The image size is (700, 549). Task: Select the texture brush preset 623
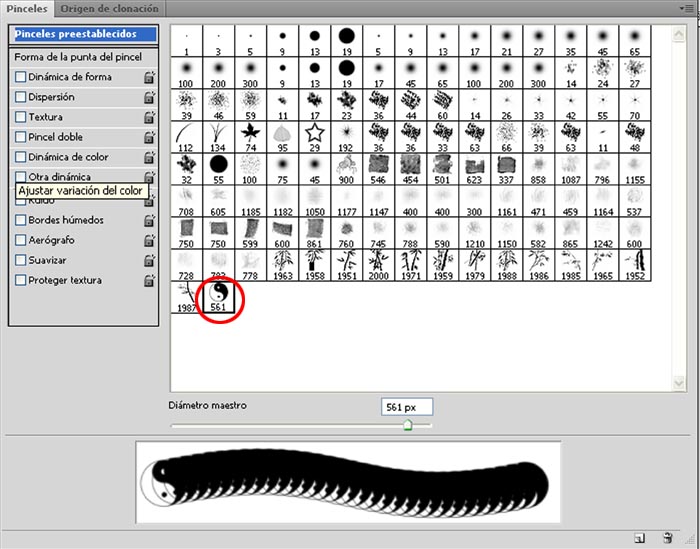(475, 170)
